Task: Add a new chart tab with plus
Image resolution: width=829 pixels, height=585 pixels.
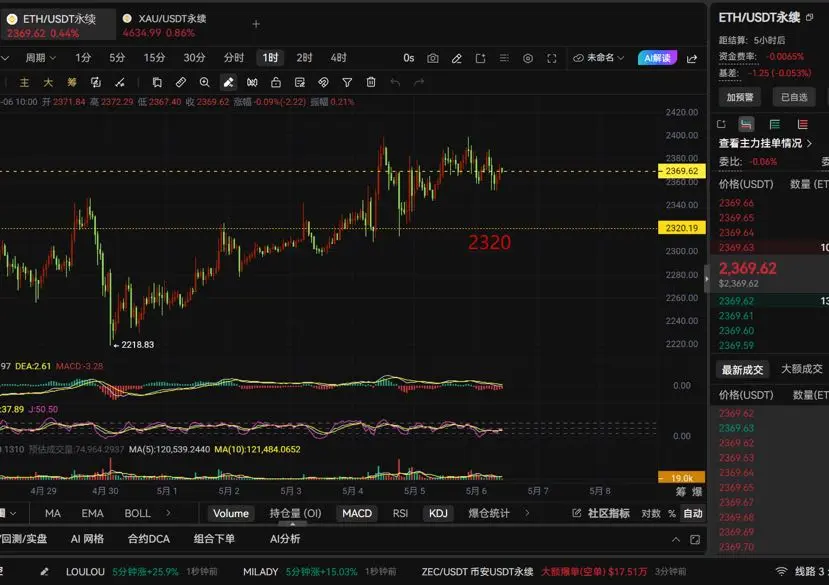Action: [256, 24]
